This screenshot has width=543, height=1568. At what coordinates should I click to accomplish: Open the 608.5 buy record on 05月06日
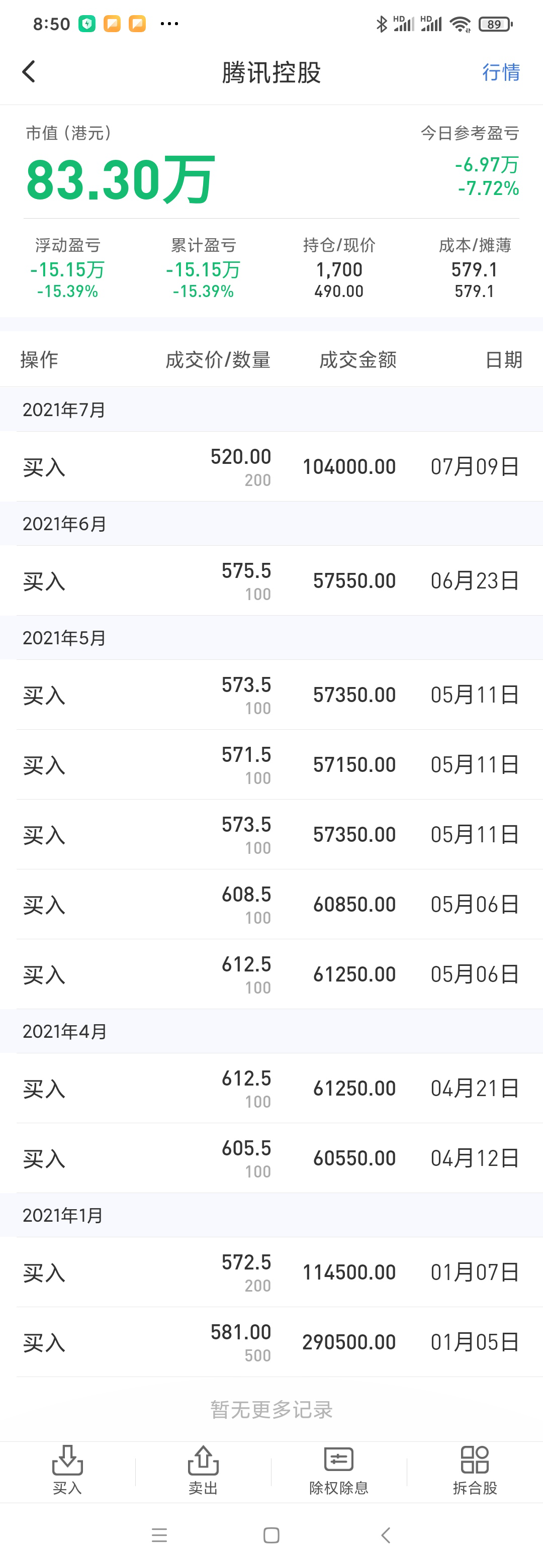click(x=271, y=905)
